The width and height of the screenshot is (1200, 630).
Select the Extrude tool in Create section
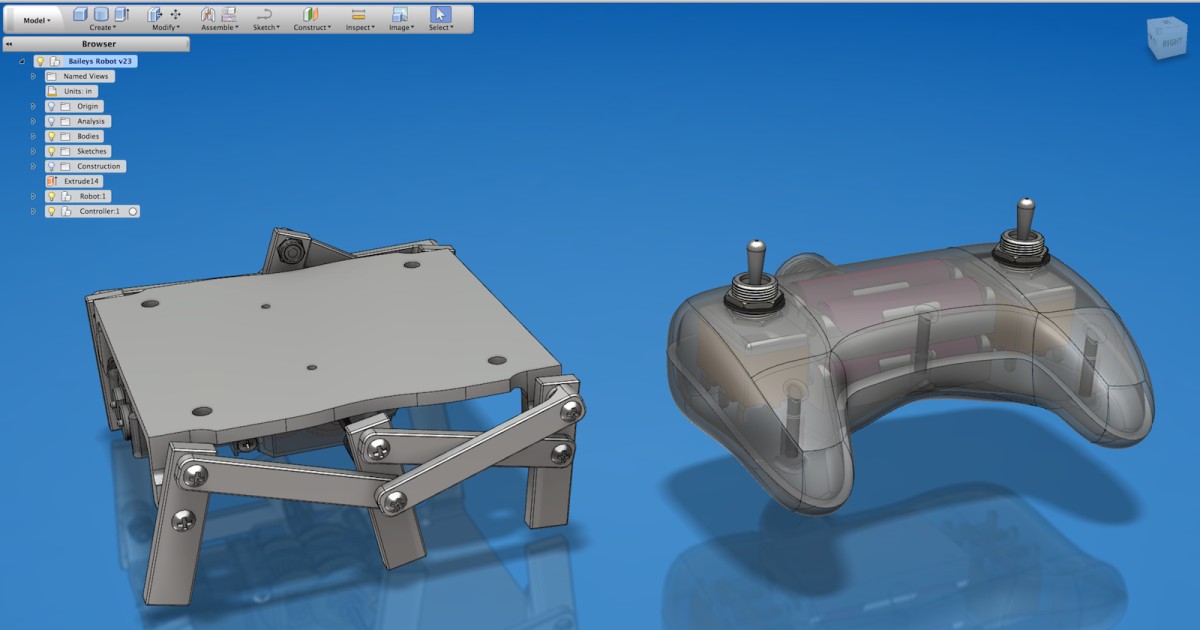point(78,12)
